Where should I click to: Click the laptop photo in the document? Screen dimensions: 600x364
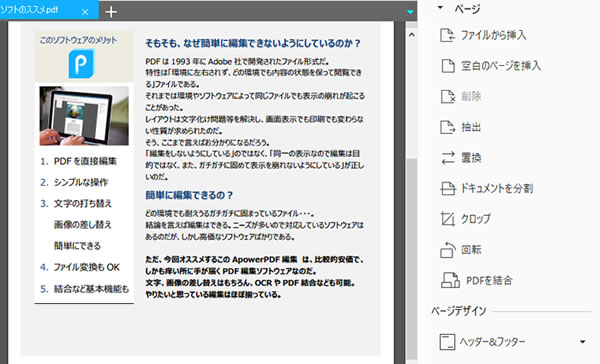coord(84,116)
